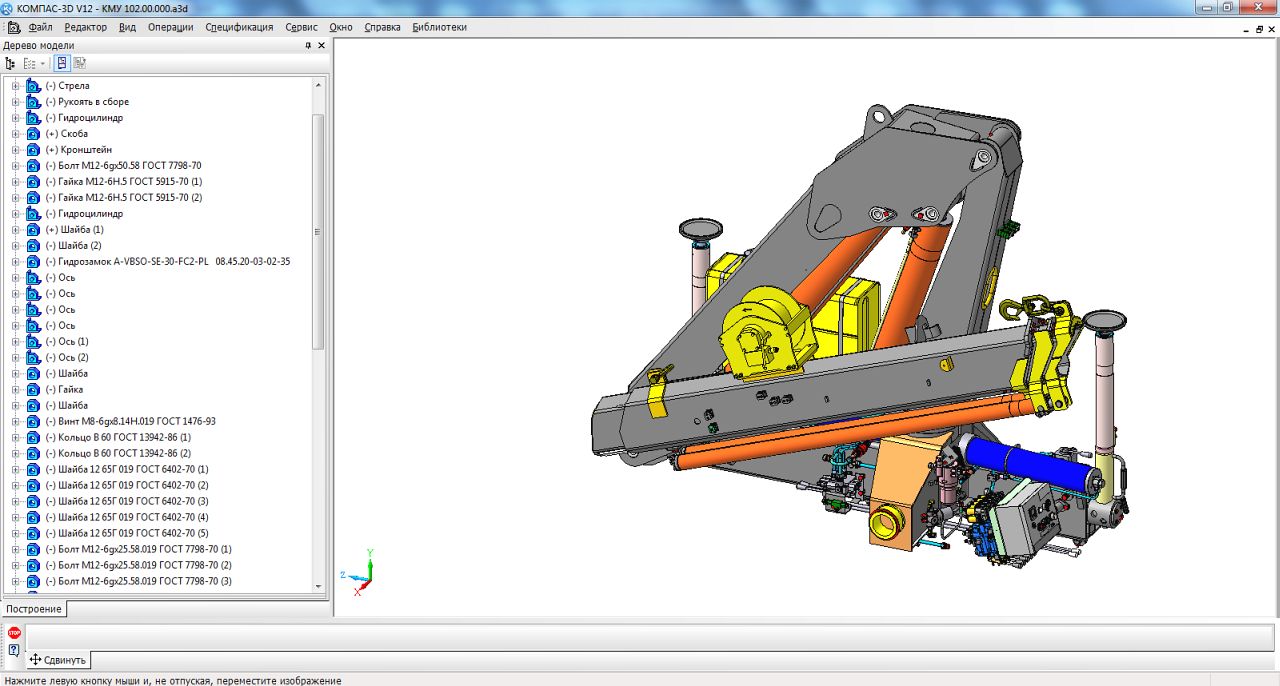
Task: Click the icon beside Гидрозамок A-VBSO-SE-30-FC2-PL
Action: click(x=33, y=262)
